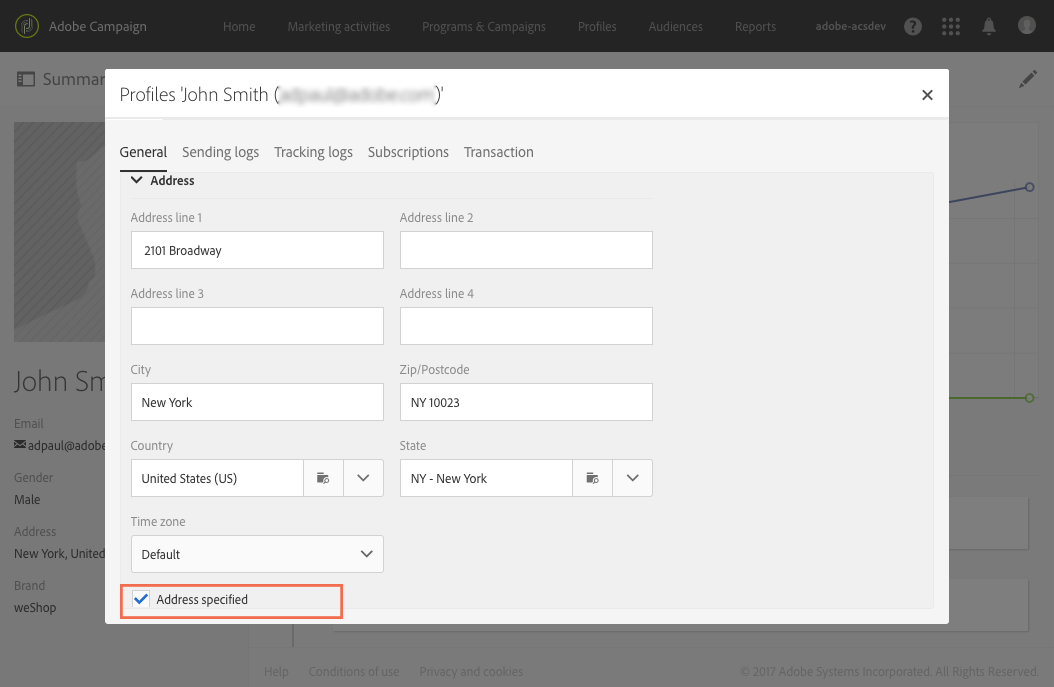Click the pencil edit icon

click(x=1028, y=79)
